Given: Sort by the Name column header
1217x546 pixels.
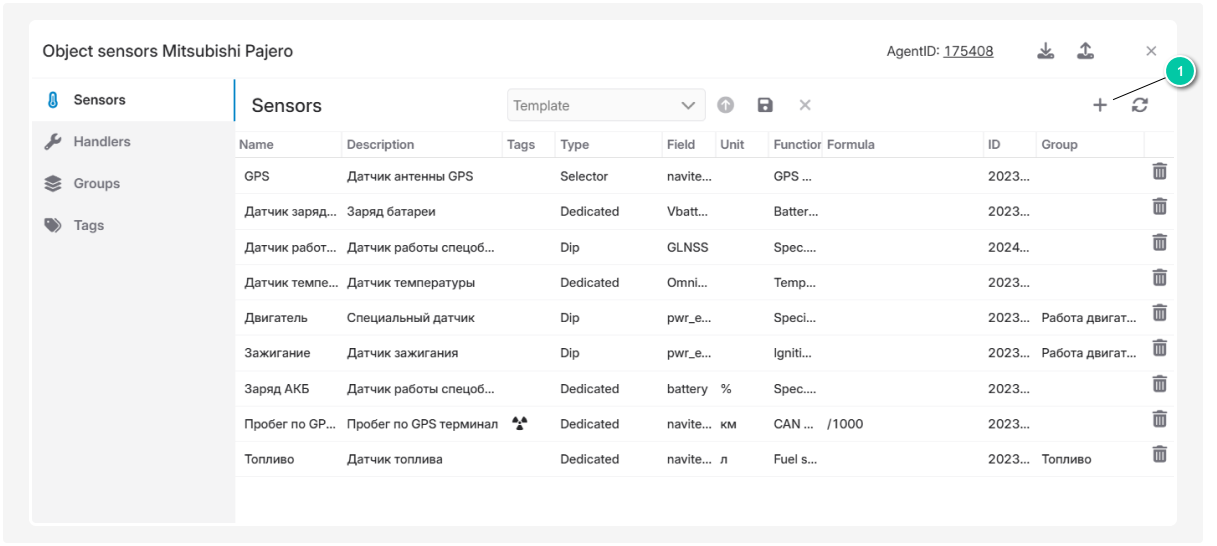Looking at the screenshot, I should pos(257,145).
